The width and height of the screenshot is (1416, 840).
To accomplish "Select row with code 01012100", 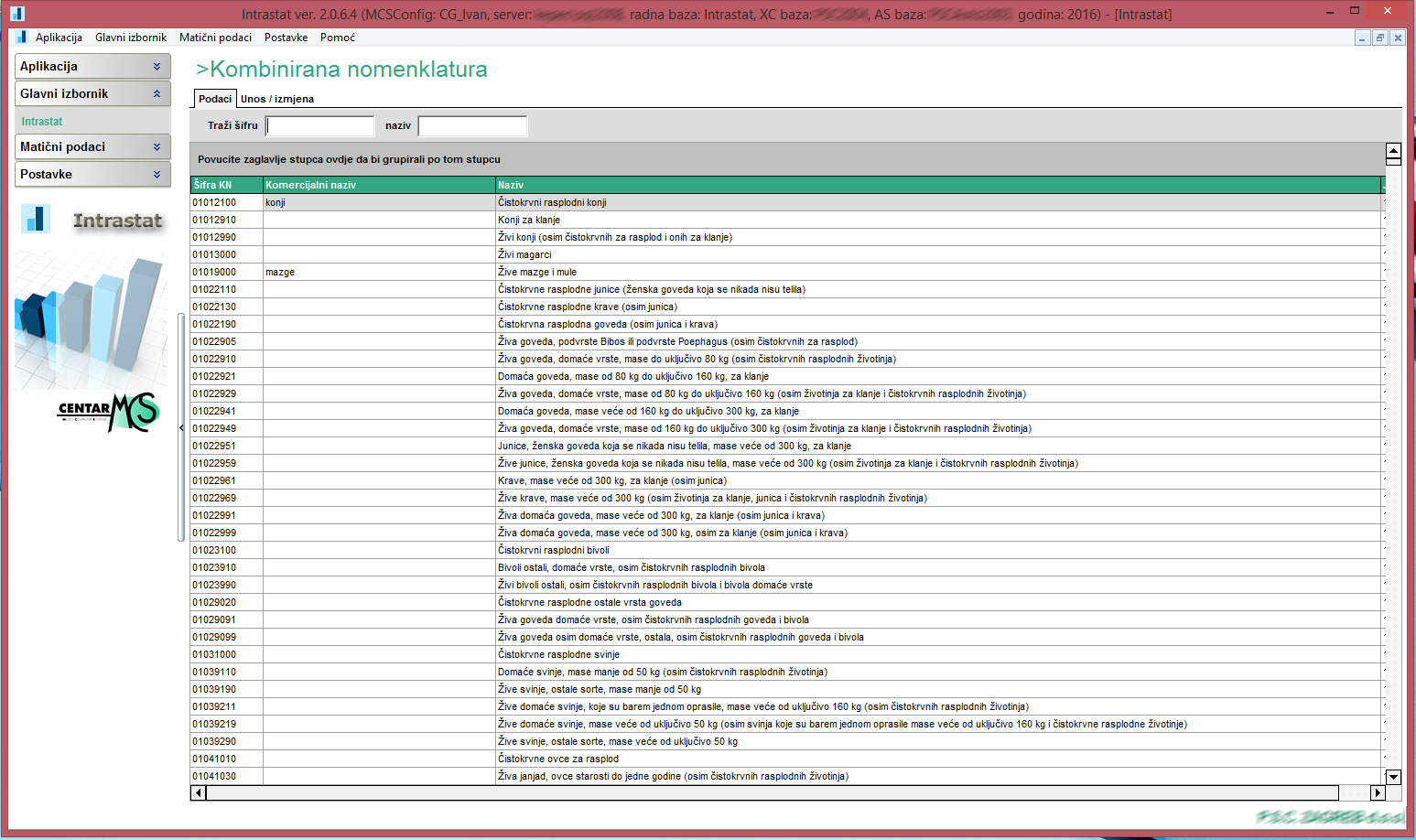I will 787,202.
